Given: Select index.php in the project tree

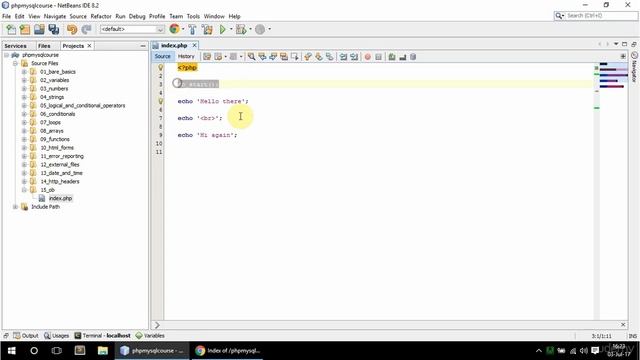Looking at the screenshot, I should (60, 198).
